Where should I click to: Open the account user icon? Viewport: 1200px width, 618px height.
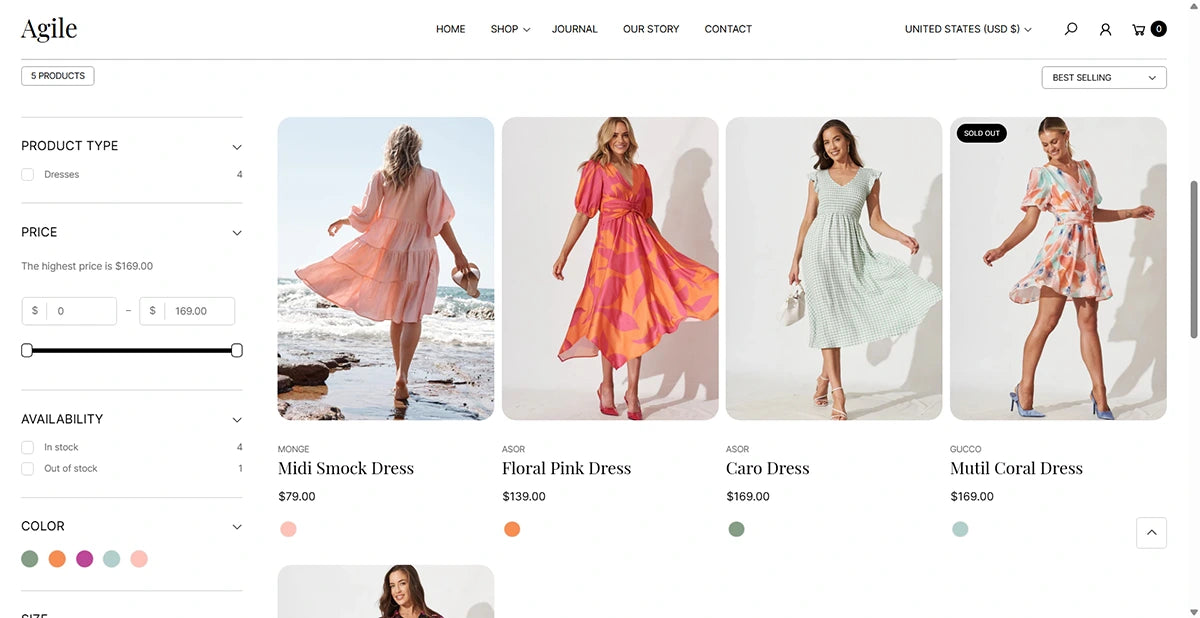(x=1105, y=29)
